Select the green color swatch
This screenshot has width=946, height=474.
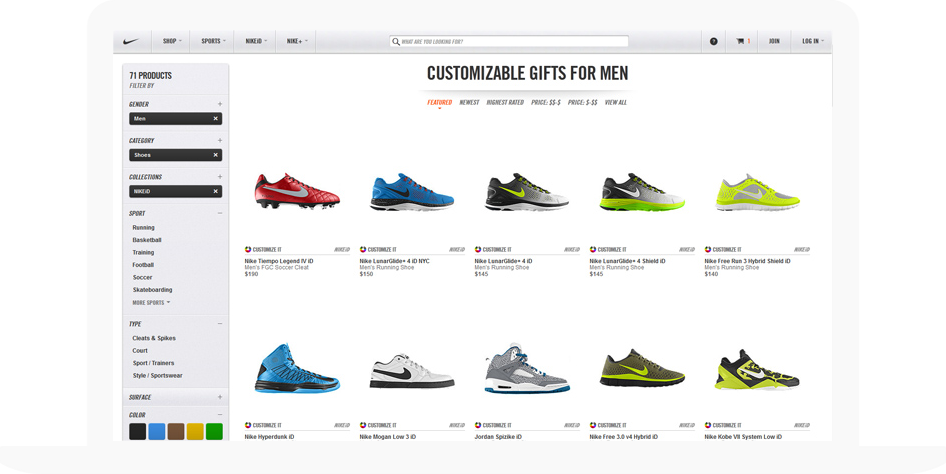(214, 431)
